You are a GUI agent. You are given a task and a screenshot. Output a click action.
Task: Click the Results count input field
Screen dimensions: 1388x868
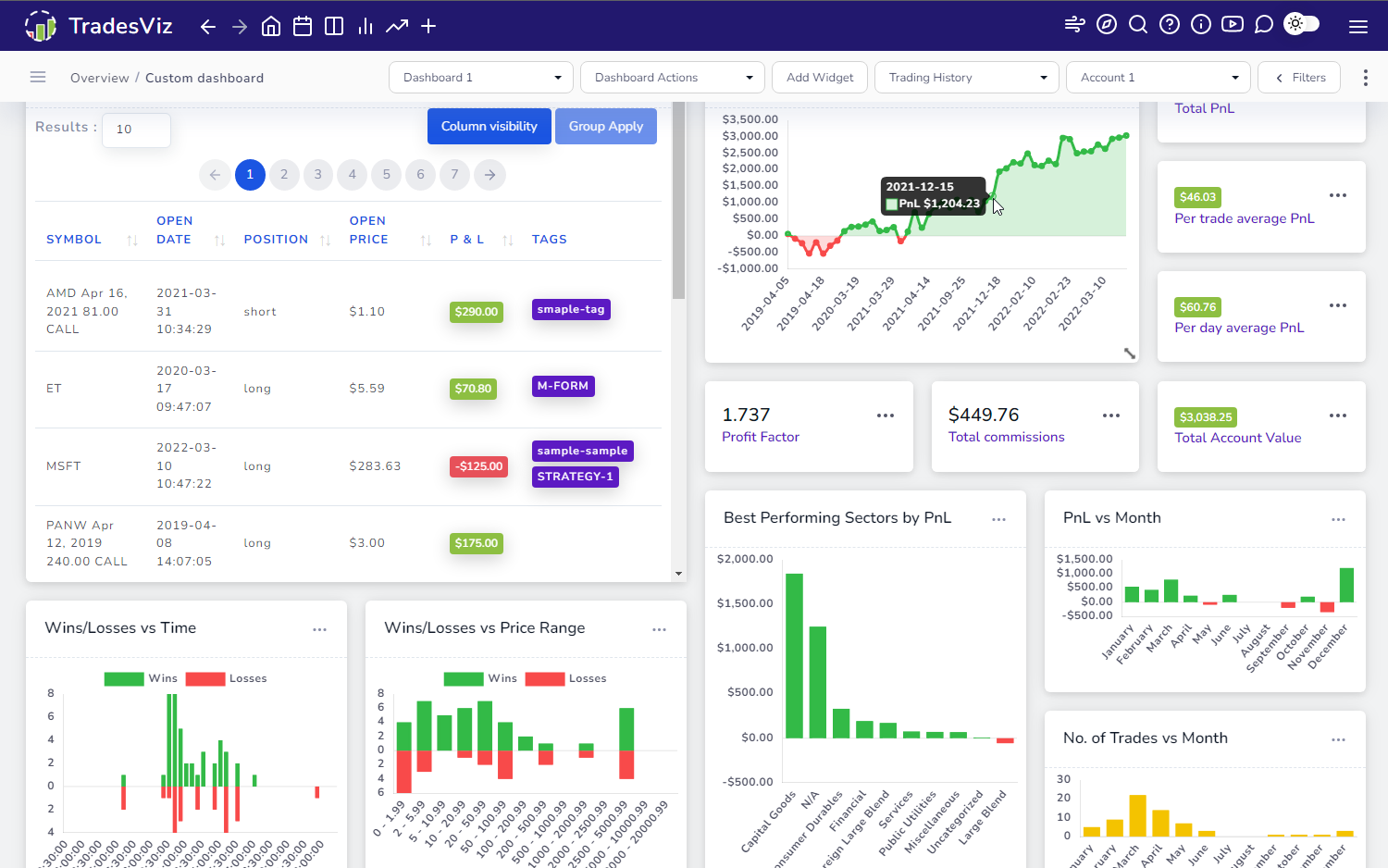coord(136,130)
